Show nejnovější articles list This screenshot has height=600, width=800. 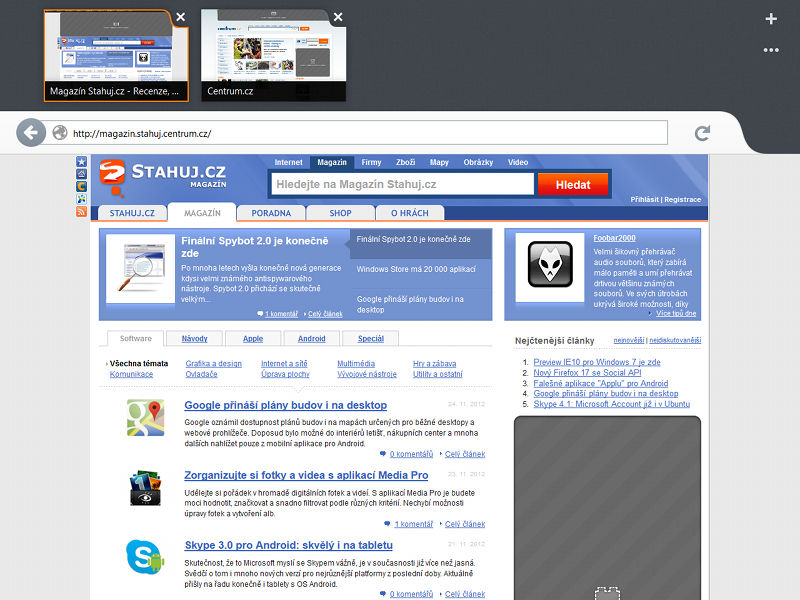pyautogui.click(x=629, y=340)
